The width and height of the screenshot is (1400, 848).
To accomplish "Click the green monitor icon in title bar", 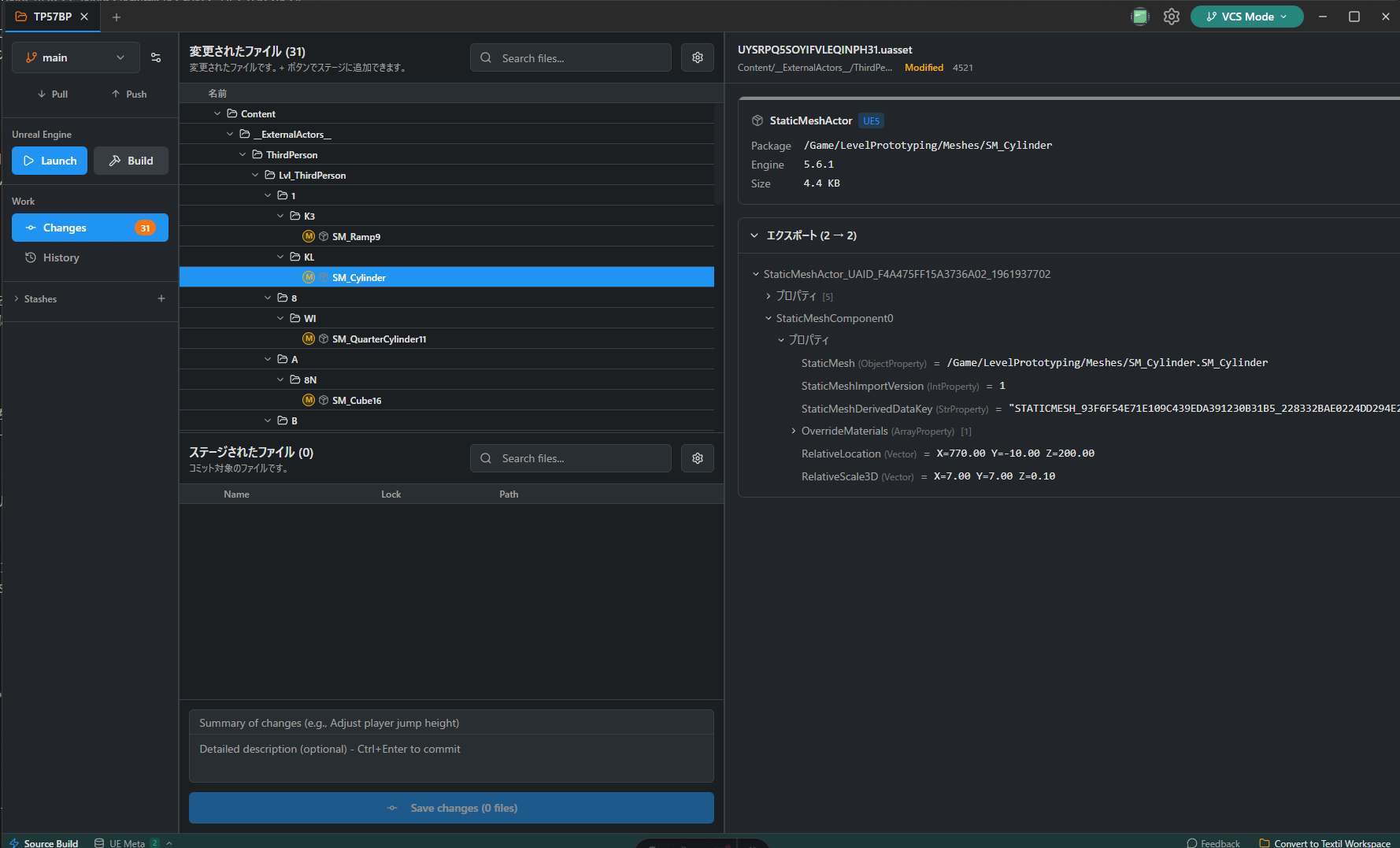I will [x=1139, y=17].
